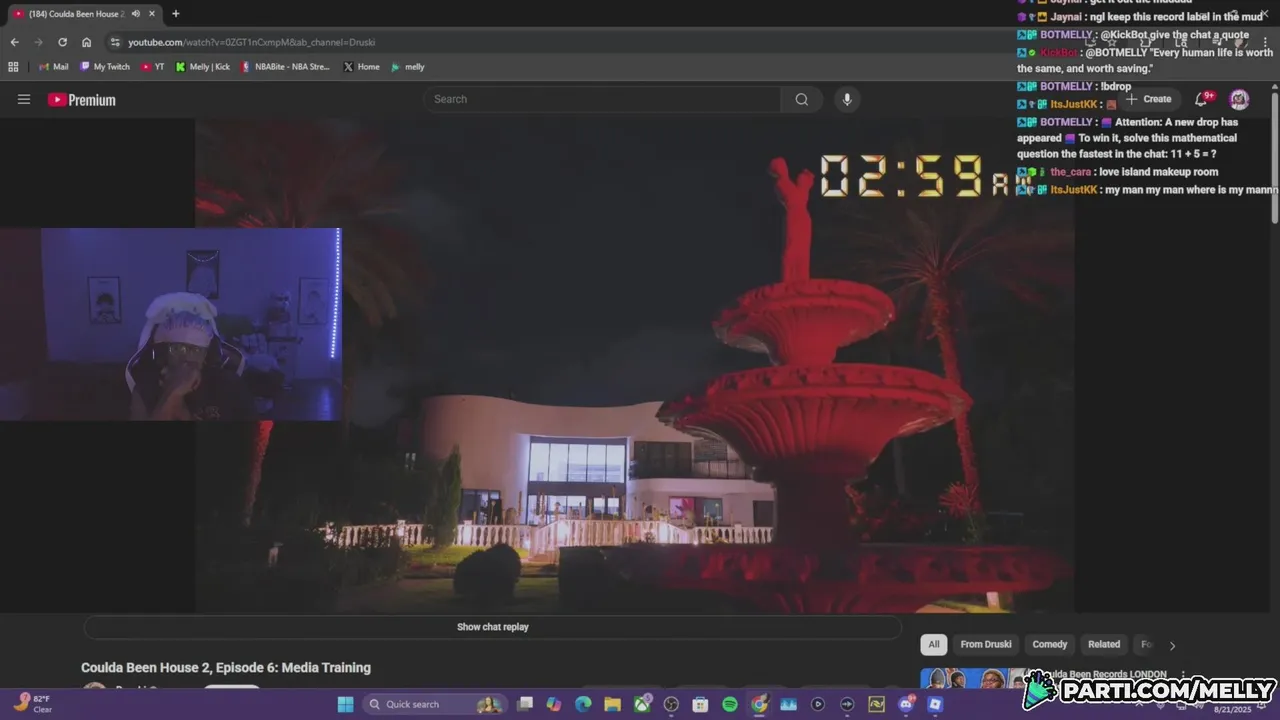Open Microsoft Edge from the taskbar
This screenshot has width=1280, height=720.
[x=583, y=704]
